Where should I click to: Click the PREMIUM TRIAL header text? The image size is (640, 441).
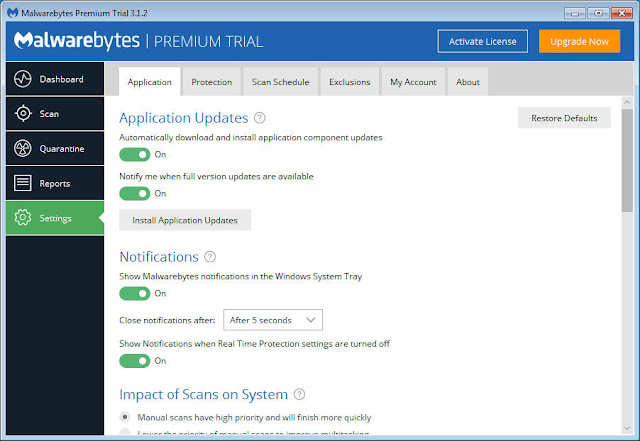[208, 42]
